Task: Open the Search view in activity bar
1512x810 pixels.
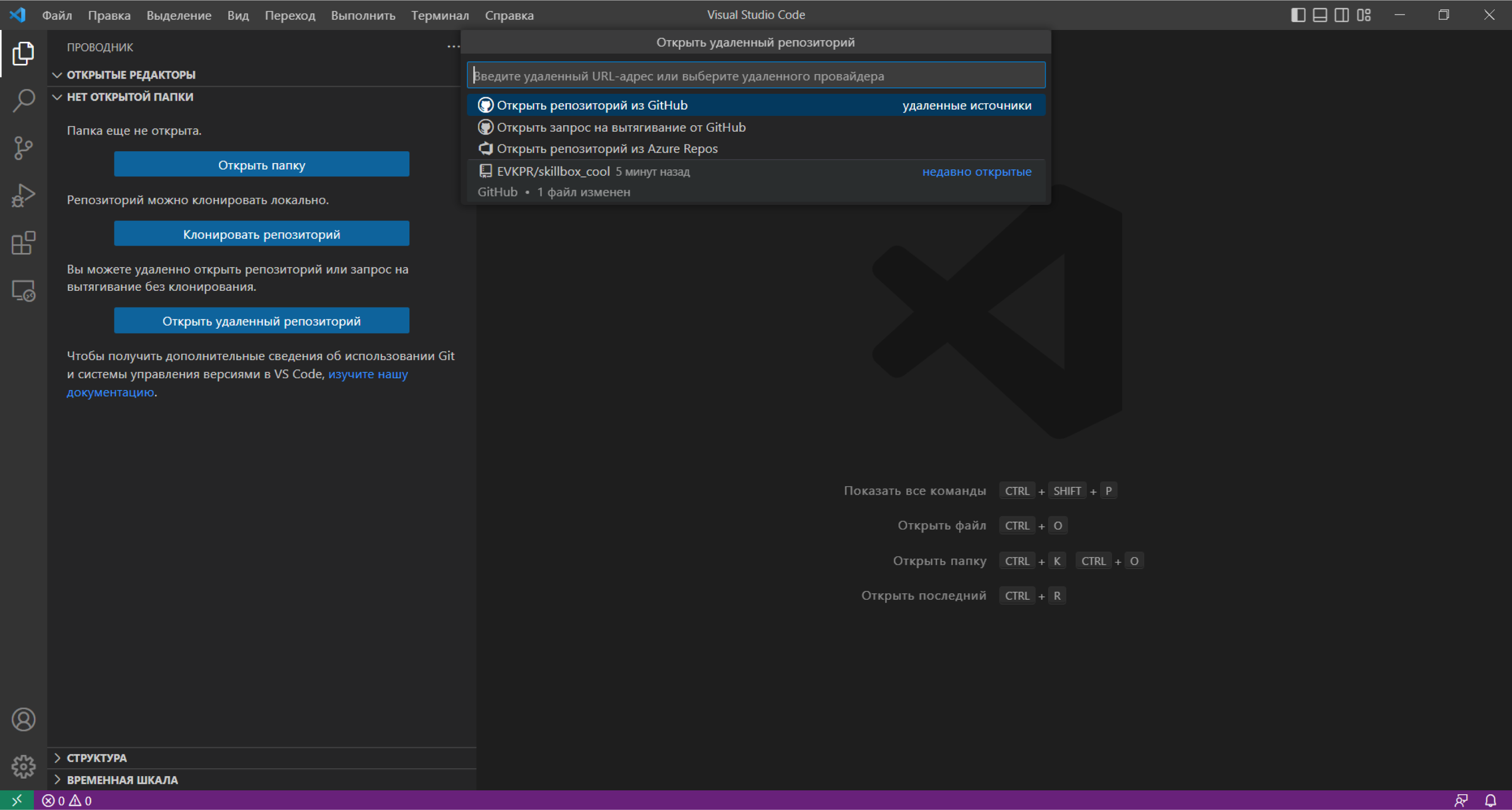Action: [24, 100]
